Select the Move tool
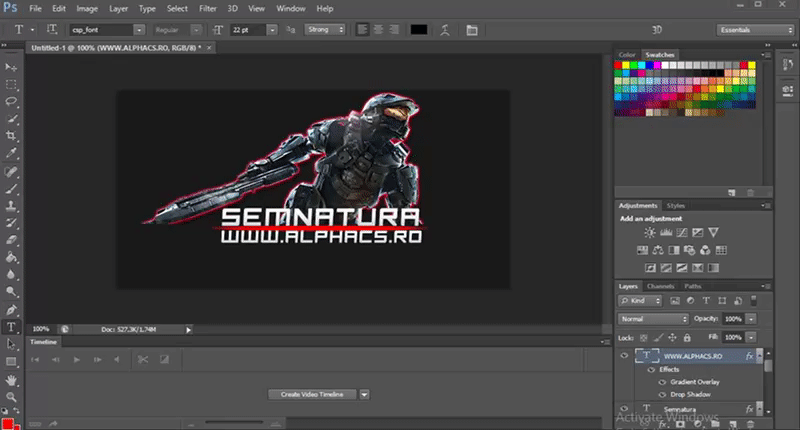800x430 pixels. (x=11, y=67)
